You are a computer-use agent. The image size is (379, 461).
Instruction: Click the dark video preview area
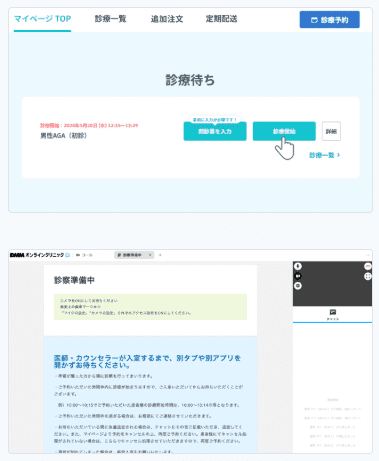[332, 284]
